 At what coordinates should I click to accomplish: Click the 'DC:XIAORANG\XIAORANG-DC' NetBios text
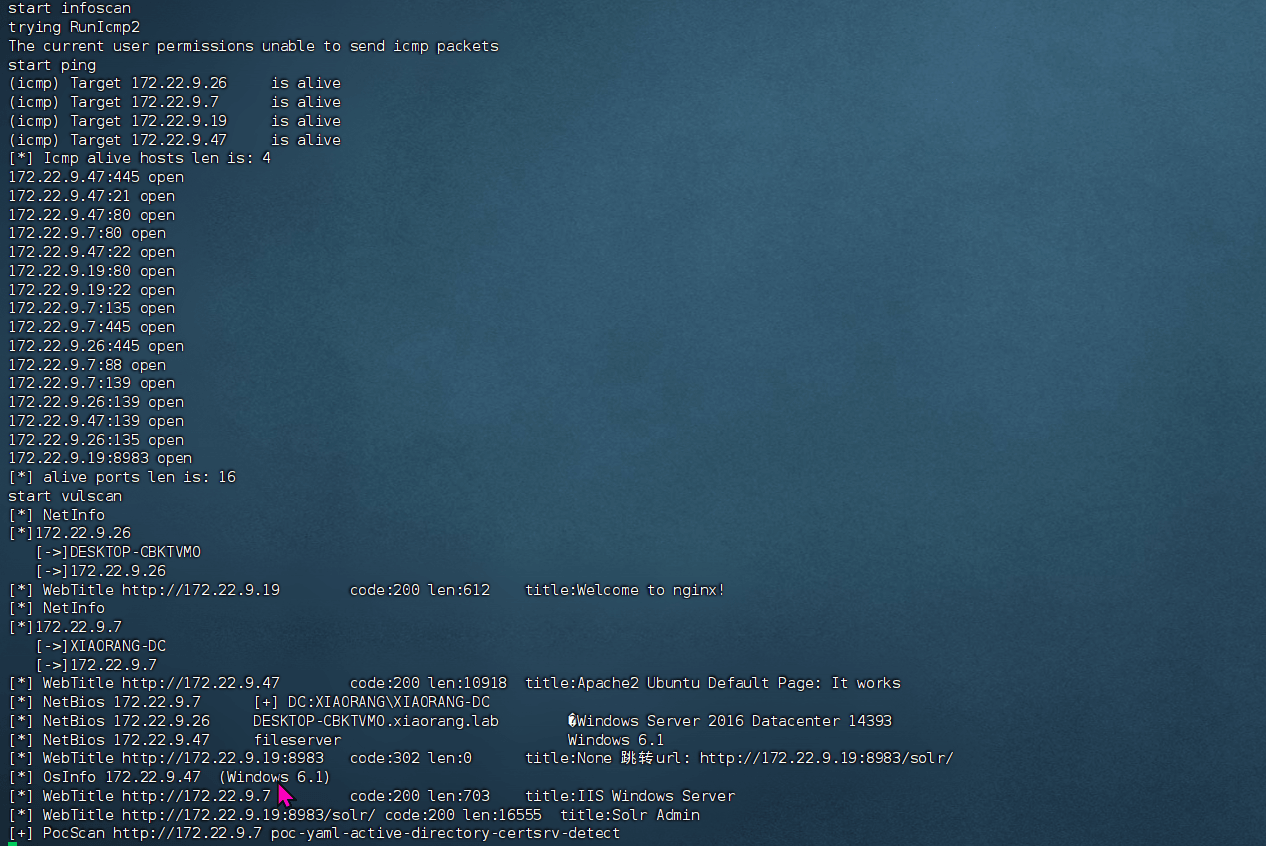[x=389, y=702]
